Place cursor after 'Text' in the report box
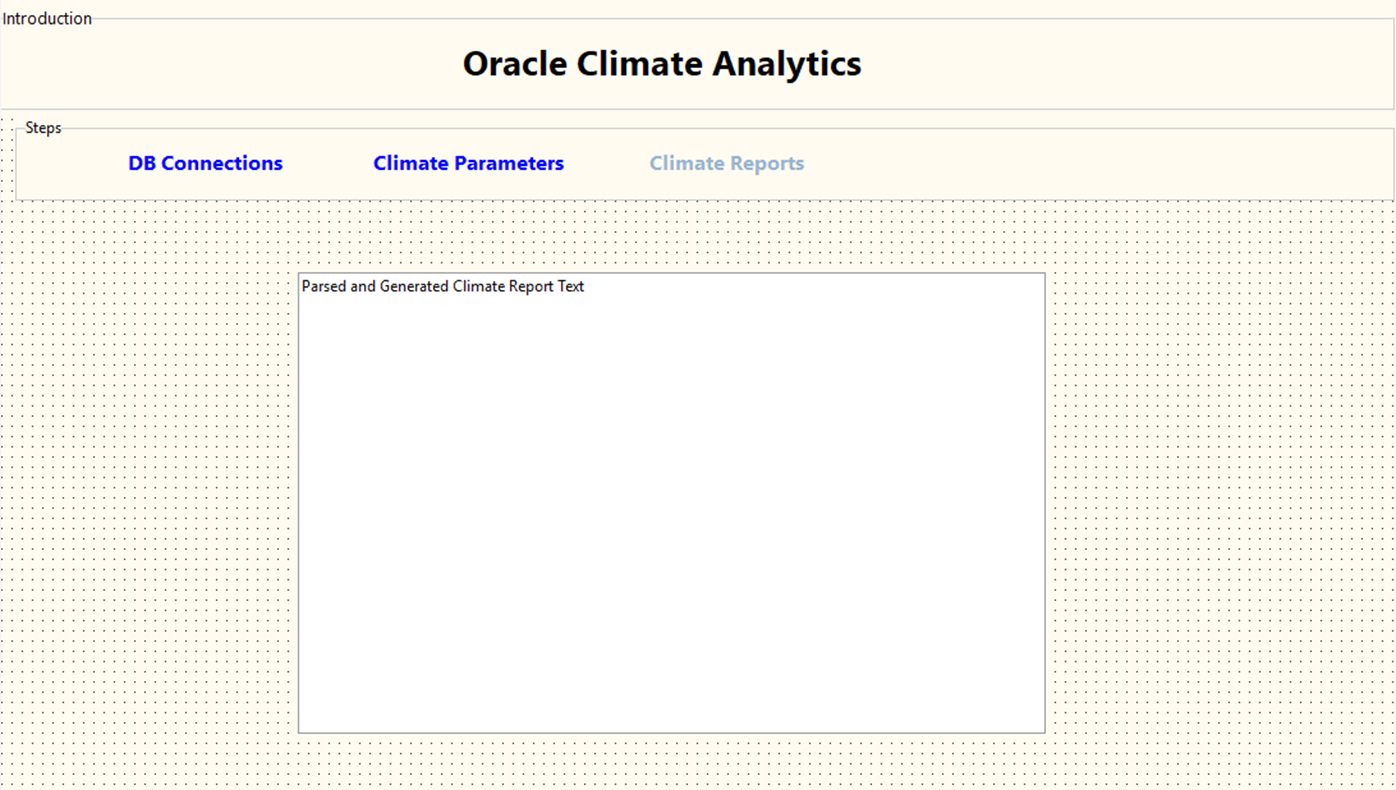Screen dimensions: 1396x790 pyautogui.click(x=586, y=287)
